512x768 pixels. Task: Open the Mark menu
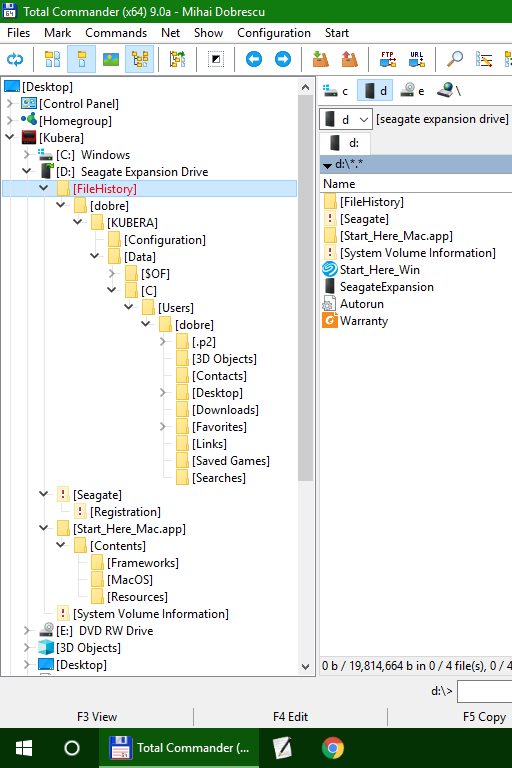(57, 33)
